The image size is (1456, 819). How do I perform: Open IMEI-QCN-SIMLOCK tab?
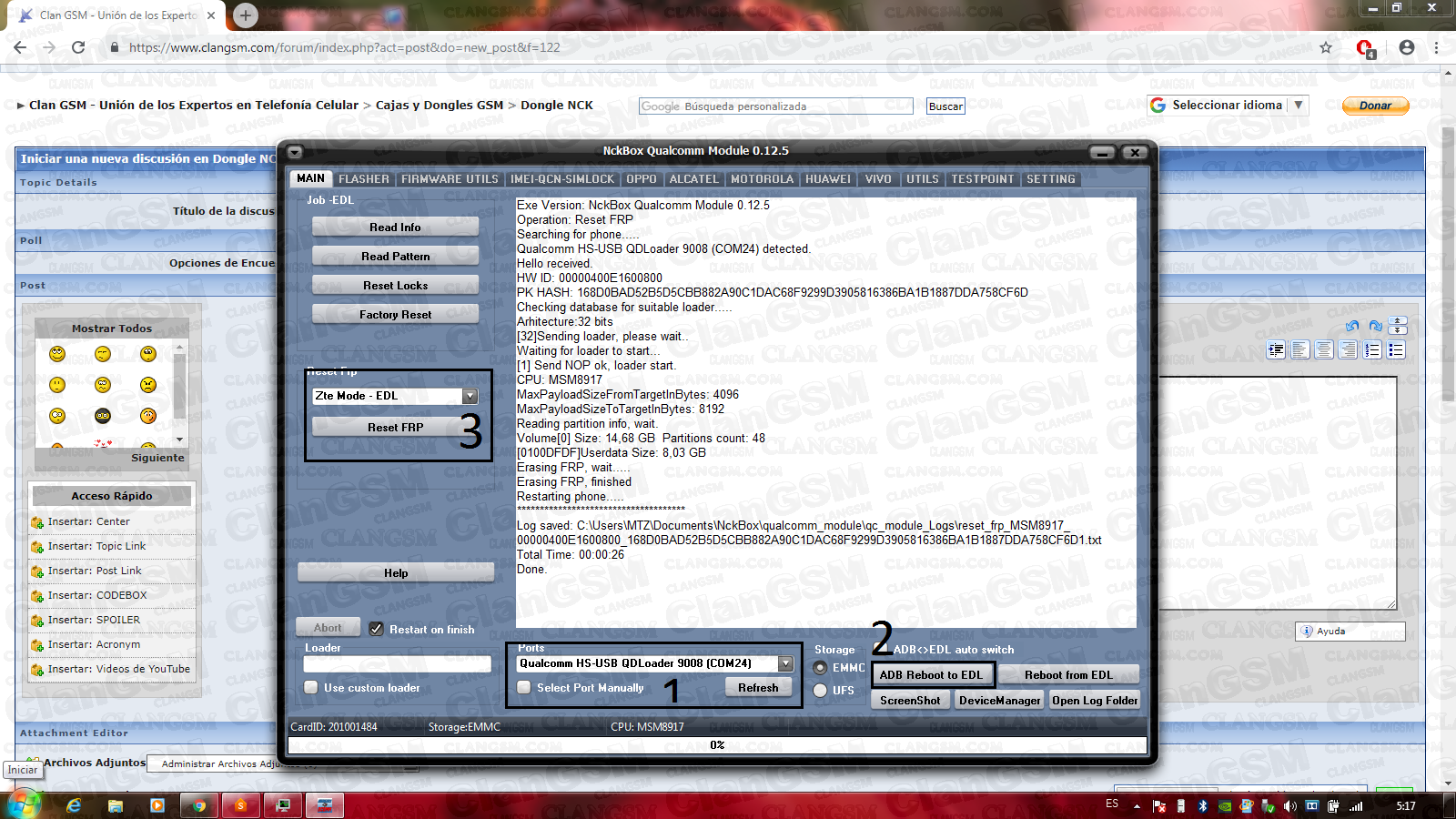click(562, 179)
